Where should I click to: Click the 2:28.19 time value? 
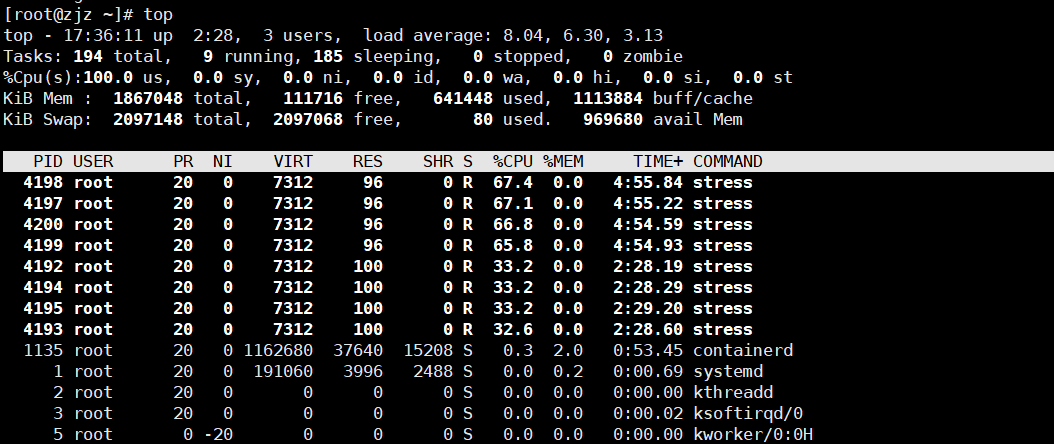[648, 267]
